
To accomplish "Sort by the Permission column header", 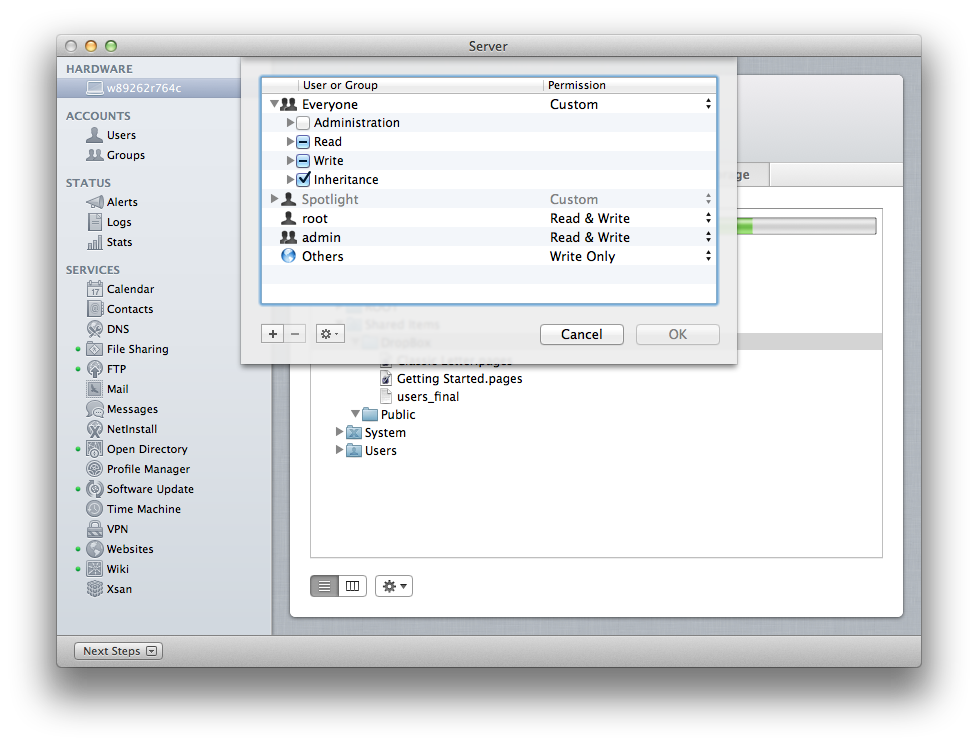I will 629,85.
